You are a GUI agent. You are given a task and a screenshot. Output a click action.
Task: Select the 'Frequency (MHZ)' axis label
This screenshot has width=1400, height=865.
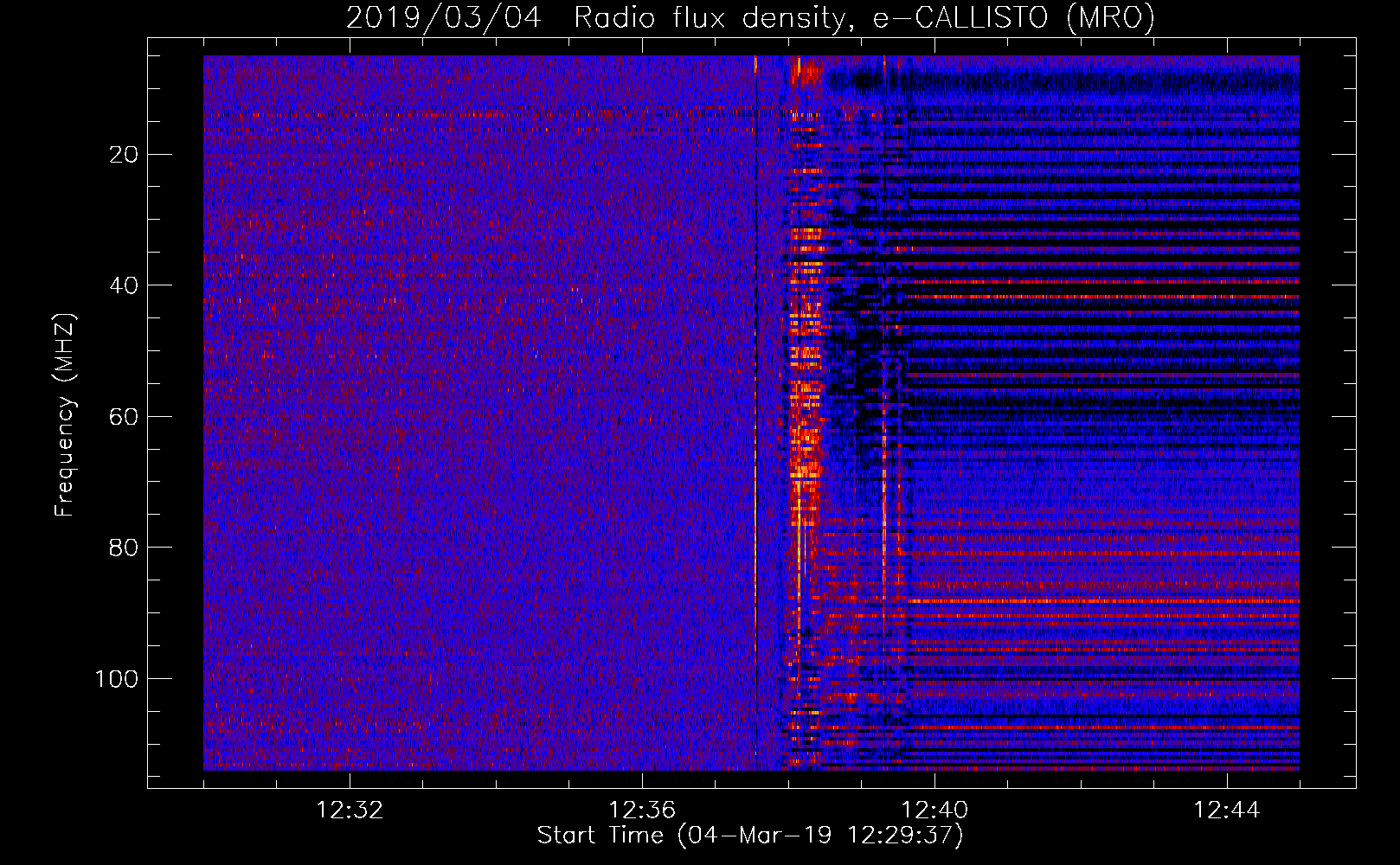65,415
